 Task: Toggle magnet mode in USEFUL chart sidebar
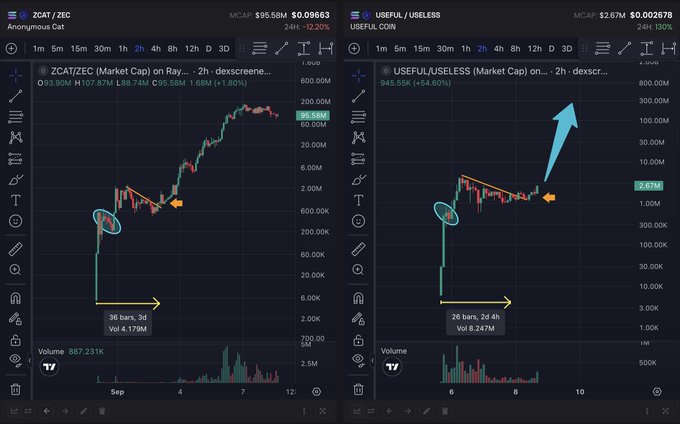pyautogui.click(x=358, y=298)
